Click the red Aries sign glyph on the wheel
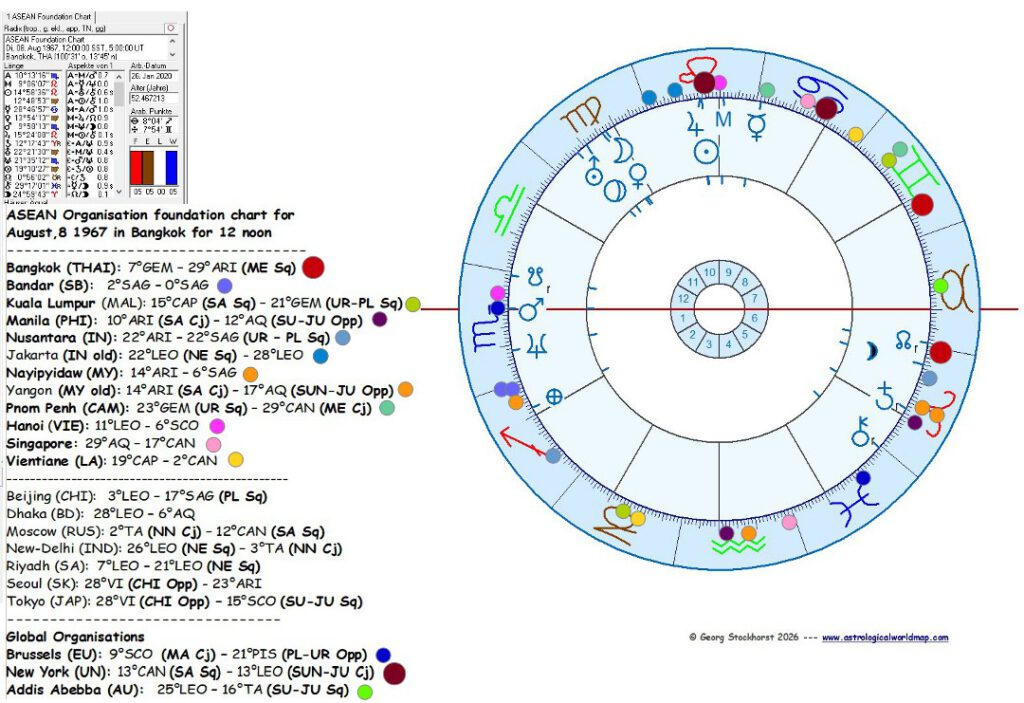 942,413
